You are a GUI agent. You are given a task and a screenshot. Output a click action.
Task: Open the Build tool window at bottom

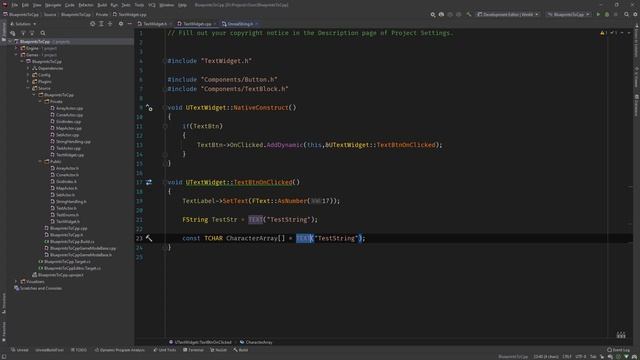(241, 350)
